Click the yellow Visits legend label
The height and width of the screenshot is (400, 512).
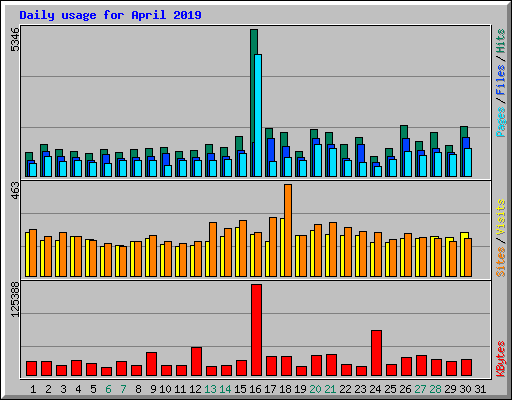500,217
